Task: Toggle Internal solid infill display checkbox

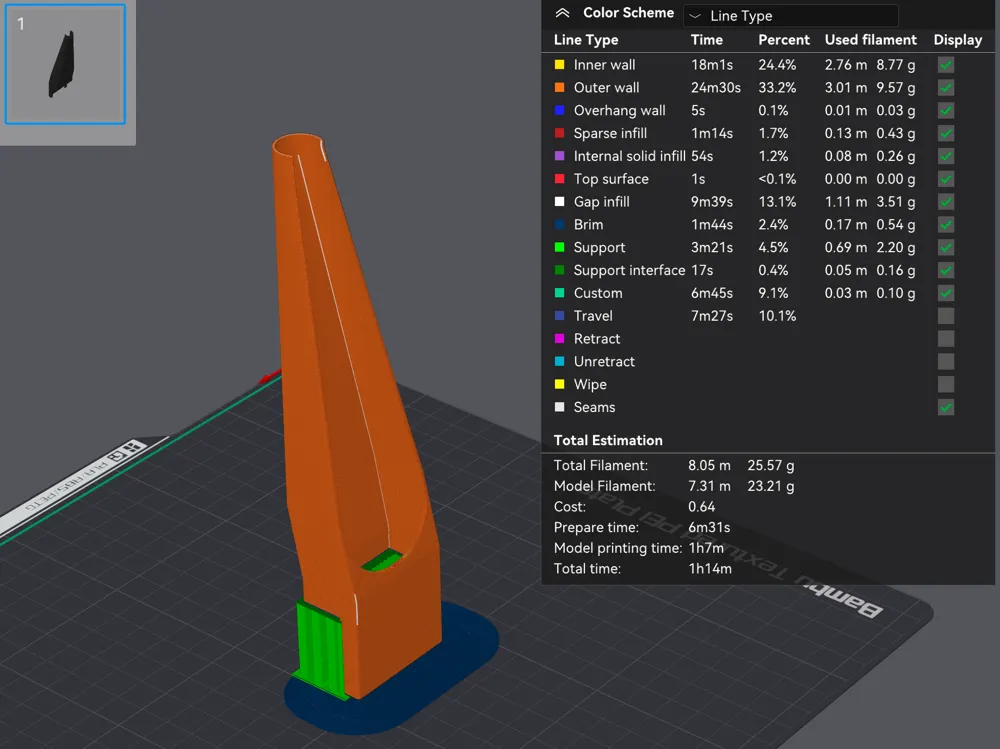Action: pos(946,156)
